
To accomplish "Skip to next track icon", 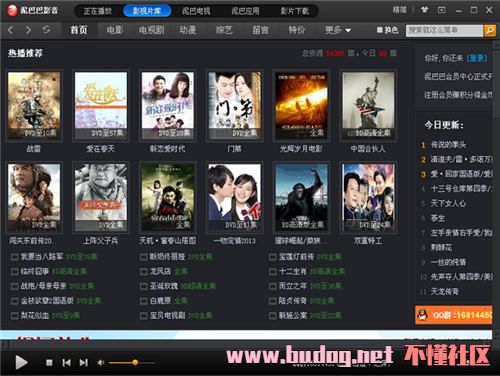I will (83, 363).
